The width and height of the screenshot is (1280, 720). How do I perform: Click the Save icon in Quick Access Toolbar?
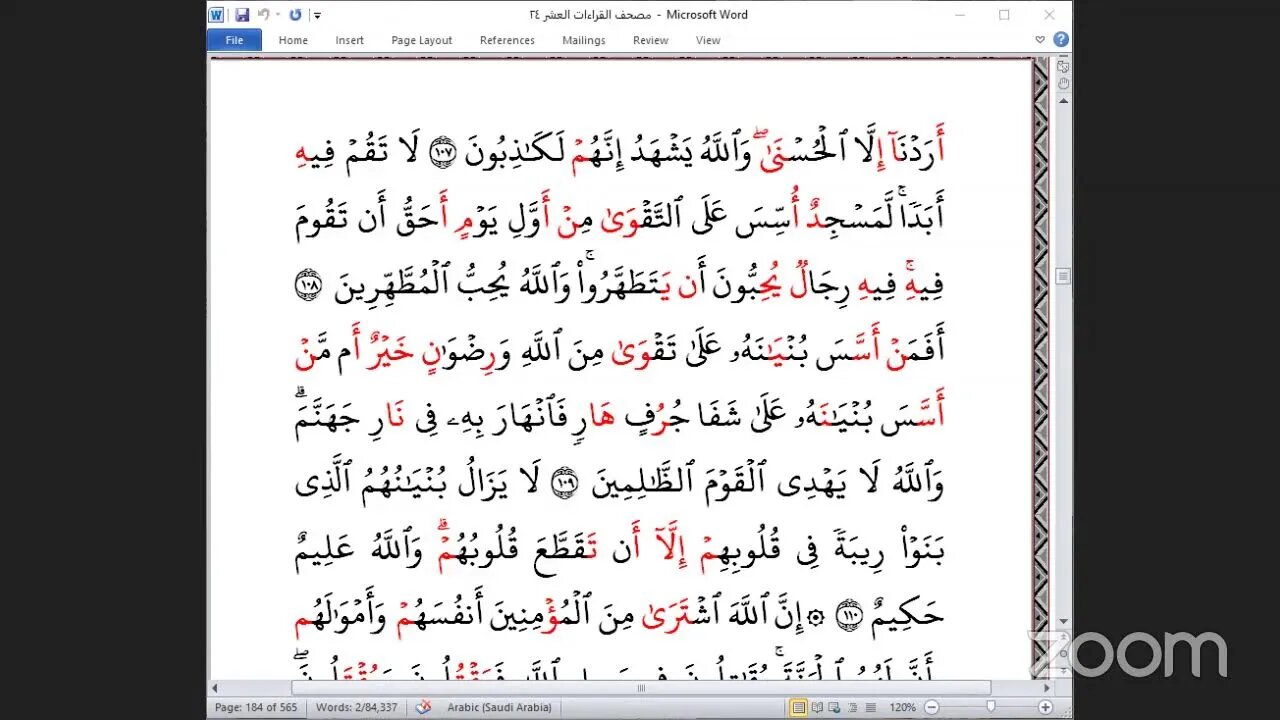coord(242,15)
